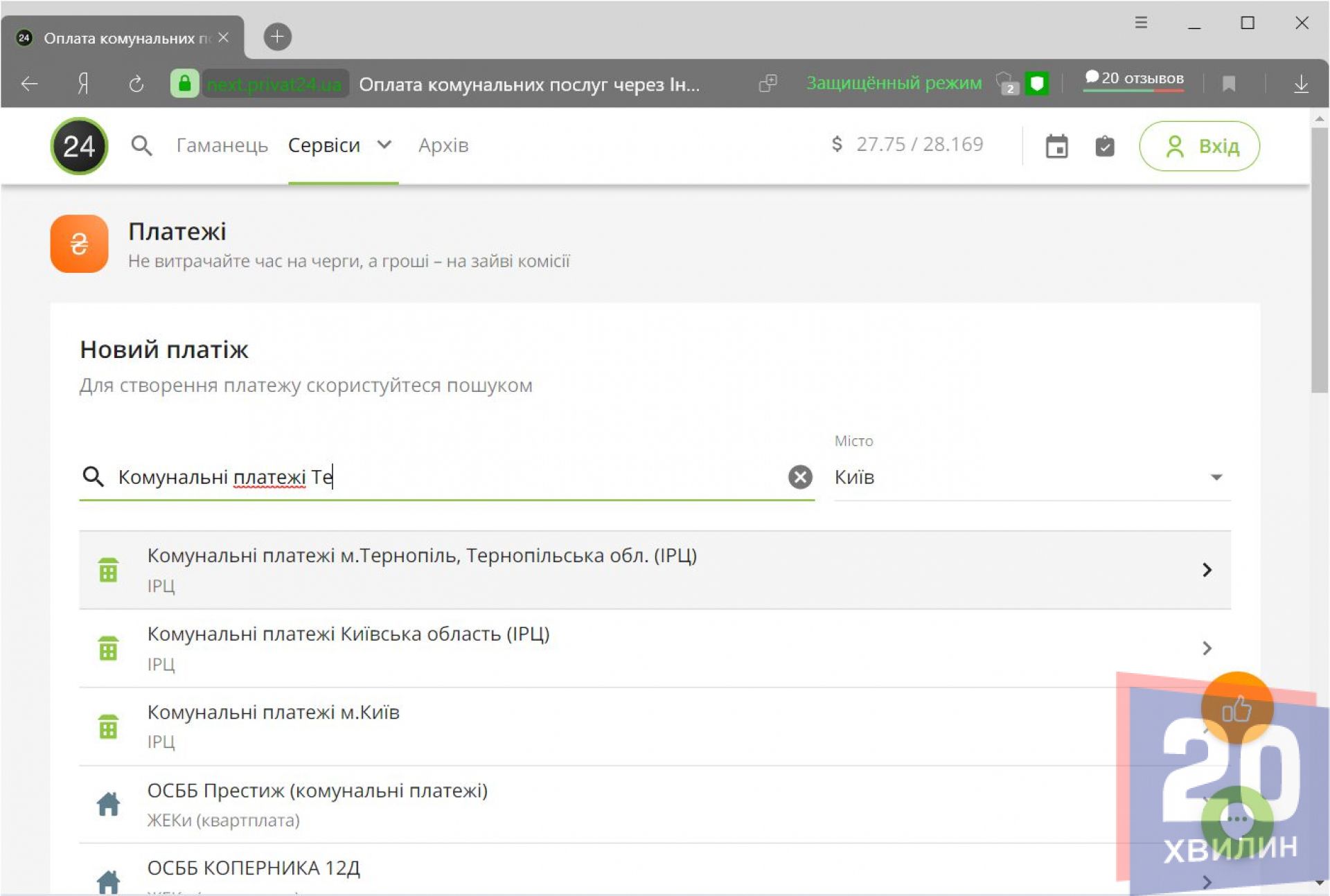Screen dimensions: 1330x896
Task: Open the calendar icon in header
Action: [x=1056, y=146]
